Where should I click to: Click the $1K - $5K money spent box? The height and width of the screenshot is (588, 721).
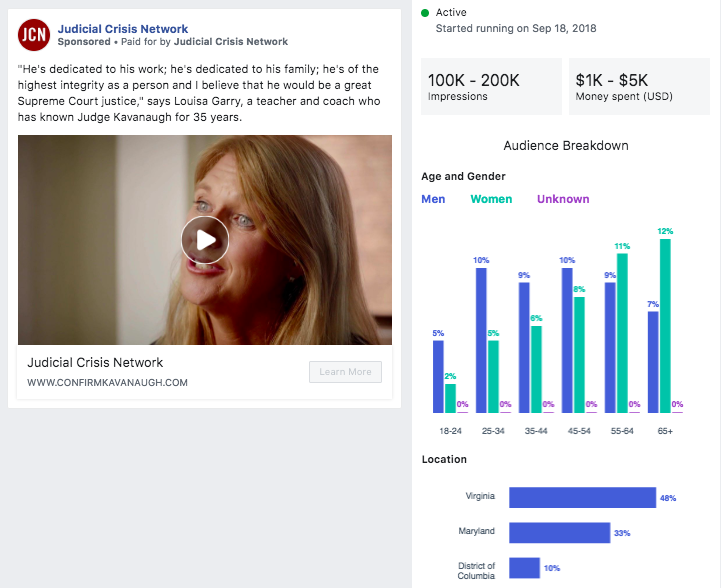point(639,86)
